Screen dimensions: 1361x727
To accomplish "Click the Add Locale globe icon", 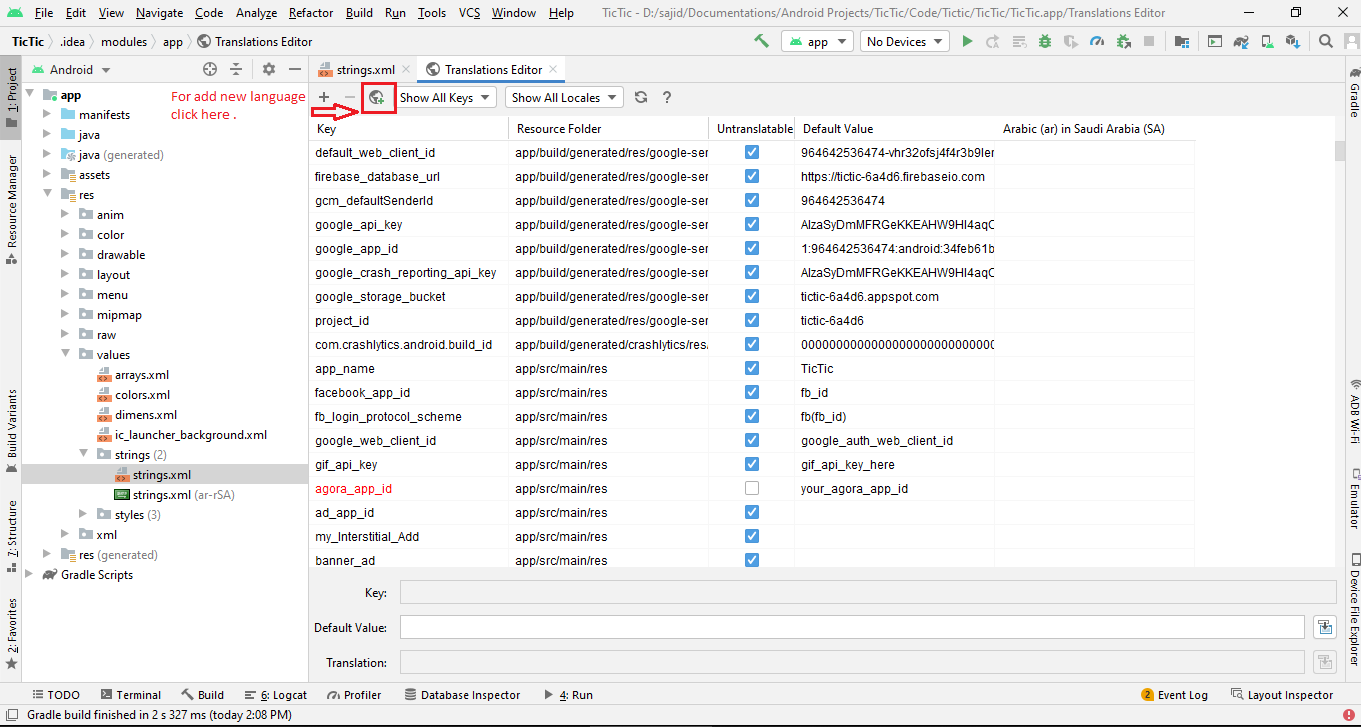I will [377, 97].
